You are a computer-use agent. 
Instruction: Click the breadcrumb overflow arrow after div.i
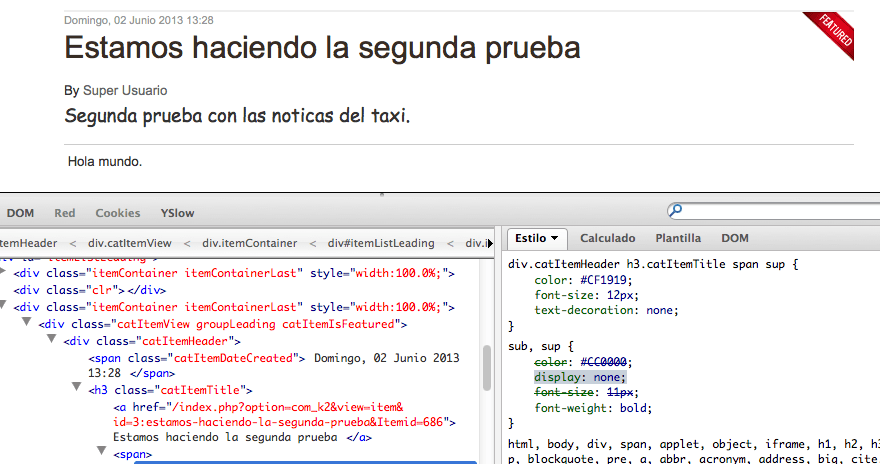point(490,243)
